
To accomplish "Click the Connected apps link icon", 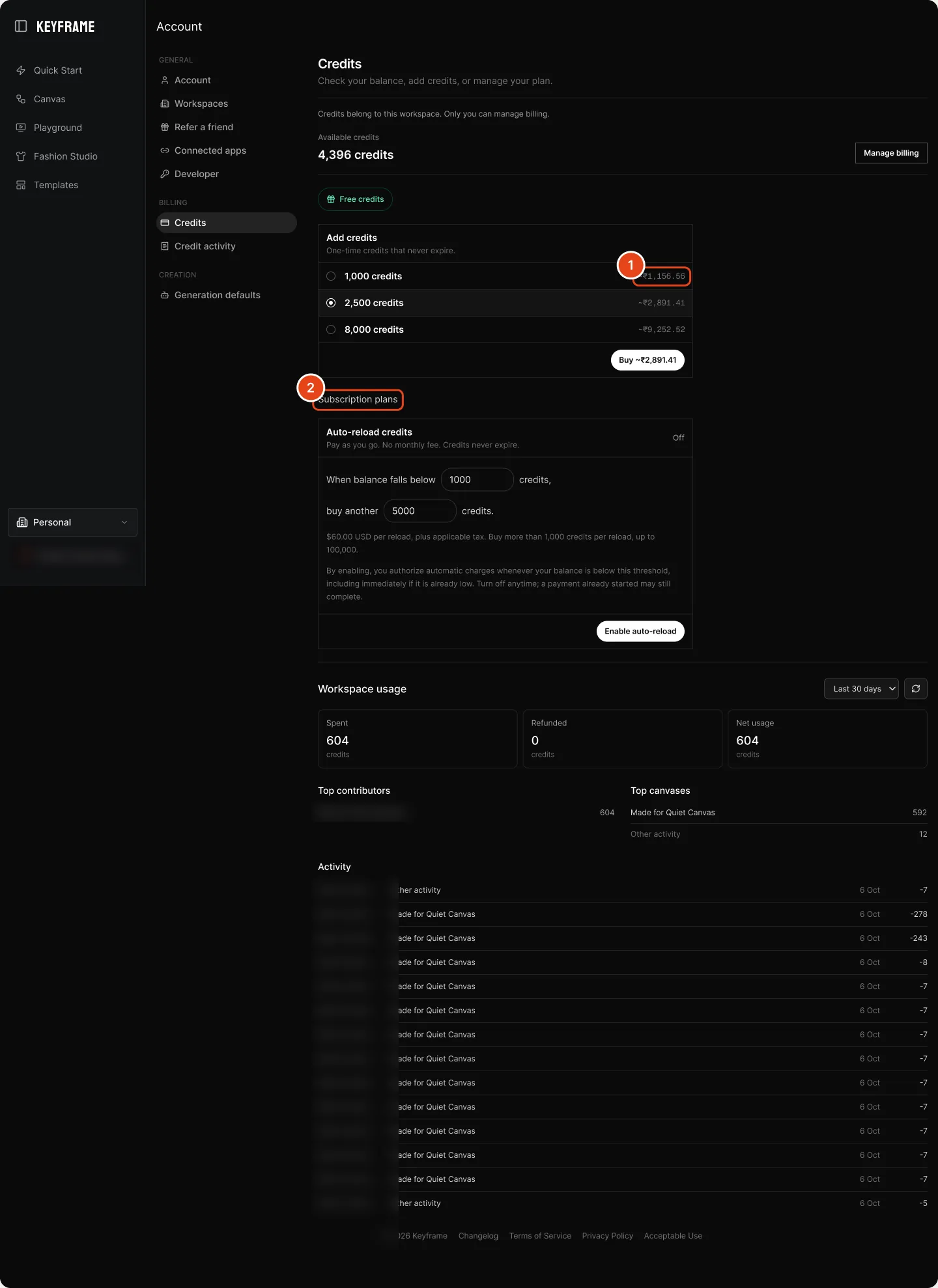I will (x=165, y=150).
